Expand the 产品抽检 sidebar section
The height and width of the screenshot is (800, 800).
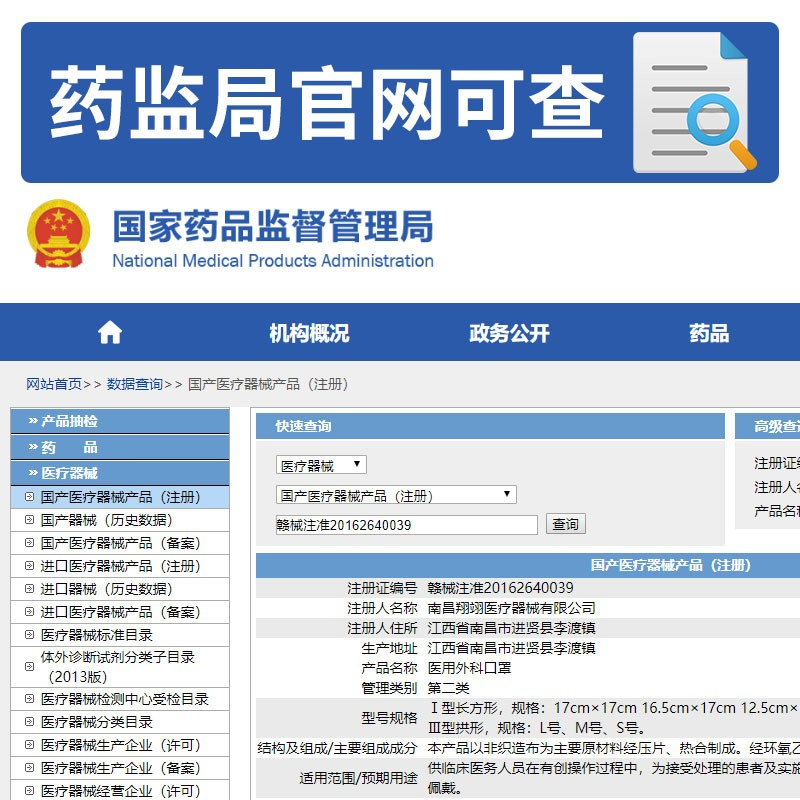coord(119,421)
